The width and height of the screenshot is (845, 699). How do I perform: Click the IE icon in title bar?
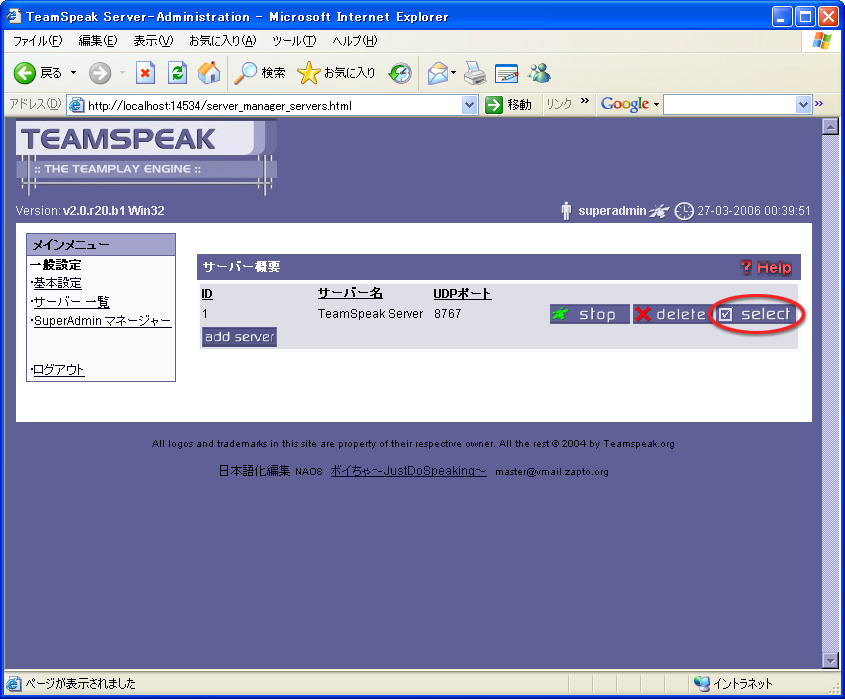pos(14,16)
